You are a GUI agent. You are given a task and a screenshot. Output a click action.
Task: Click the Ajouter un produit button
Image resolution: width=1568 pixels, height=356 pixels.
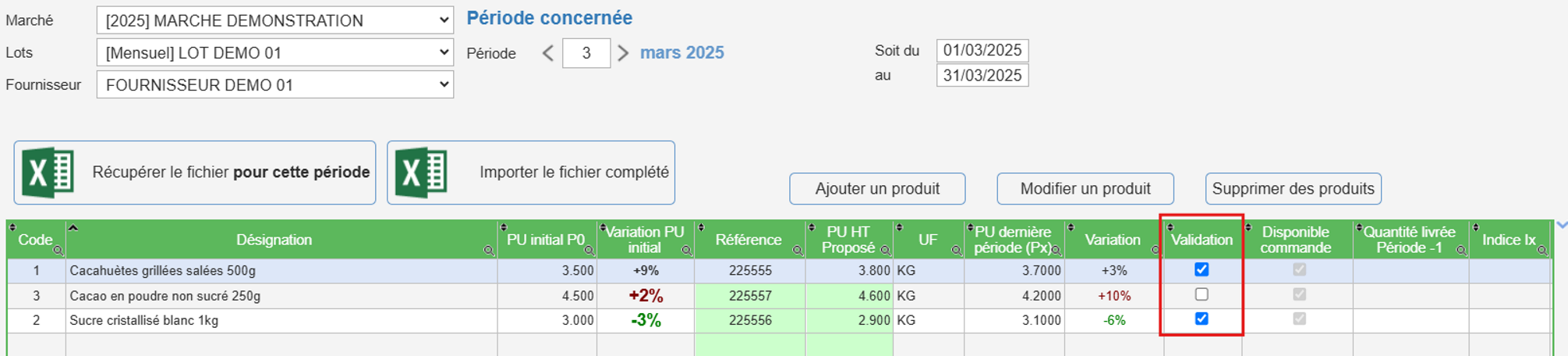(877, 189)
